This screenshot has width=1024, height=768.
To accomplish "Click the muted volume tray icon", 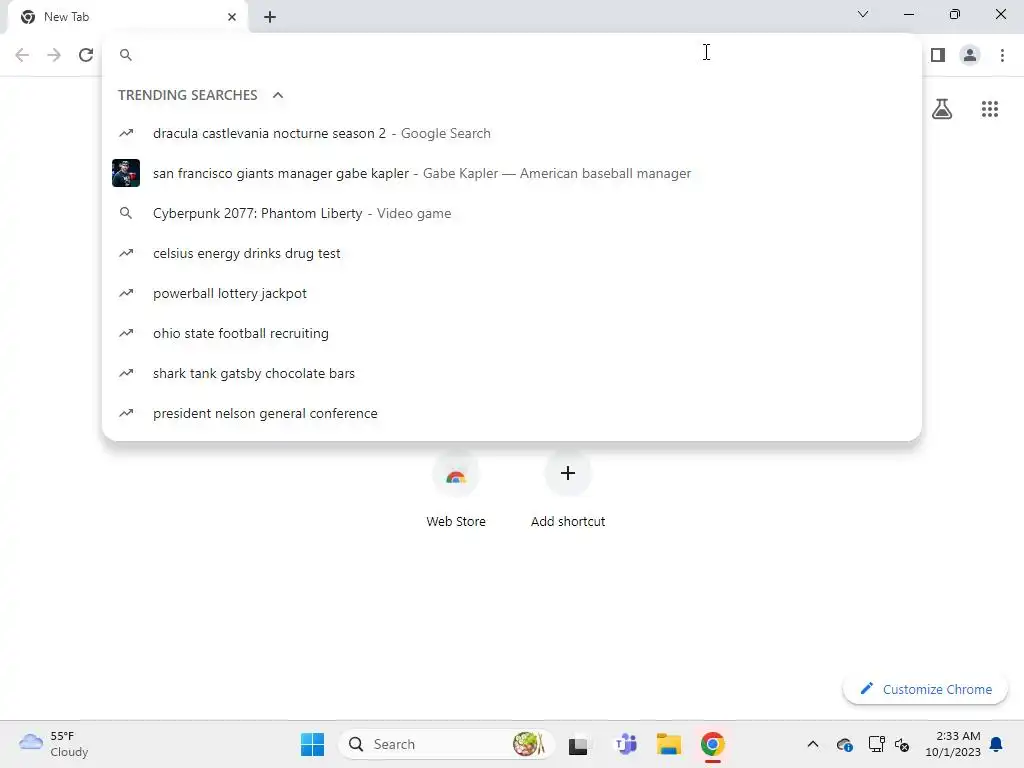I will click(x=902, y=744).
